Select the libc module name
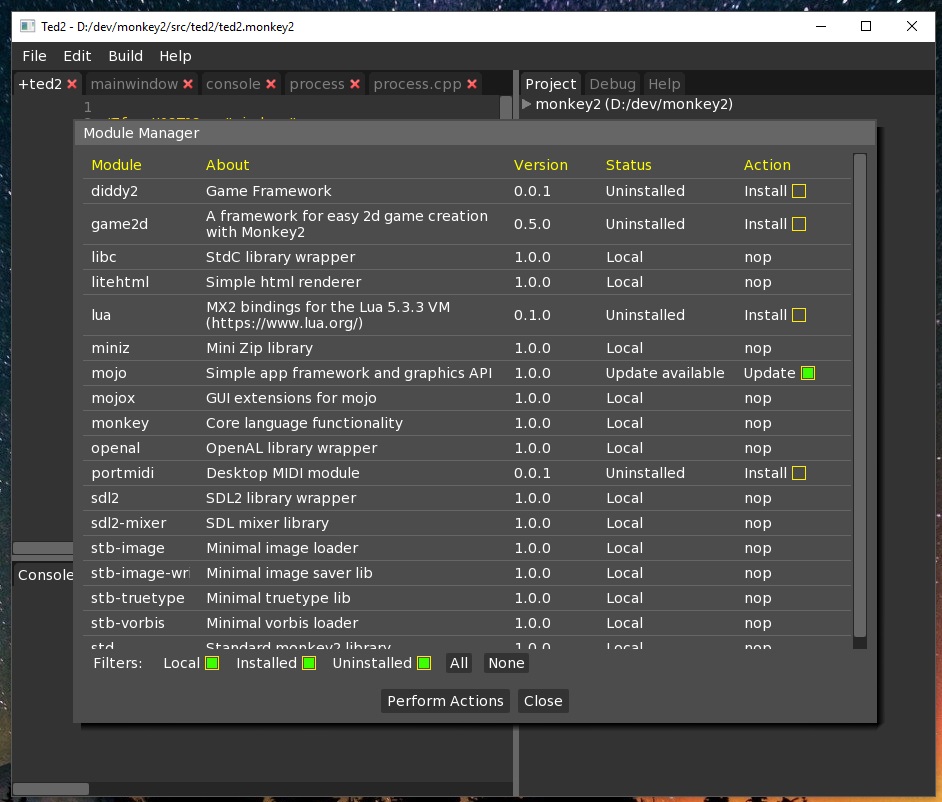Screen dimensions: 942x802 click(103, 257)
